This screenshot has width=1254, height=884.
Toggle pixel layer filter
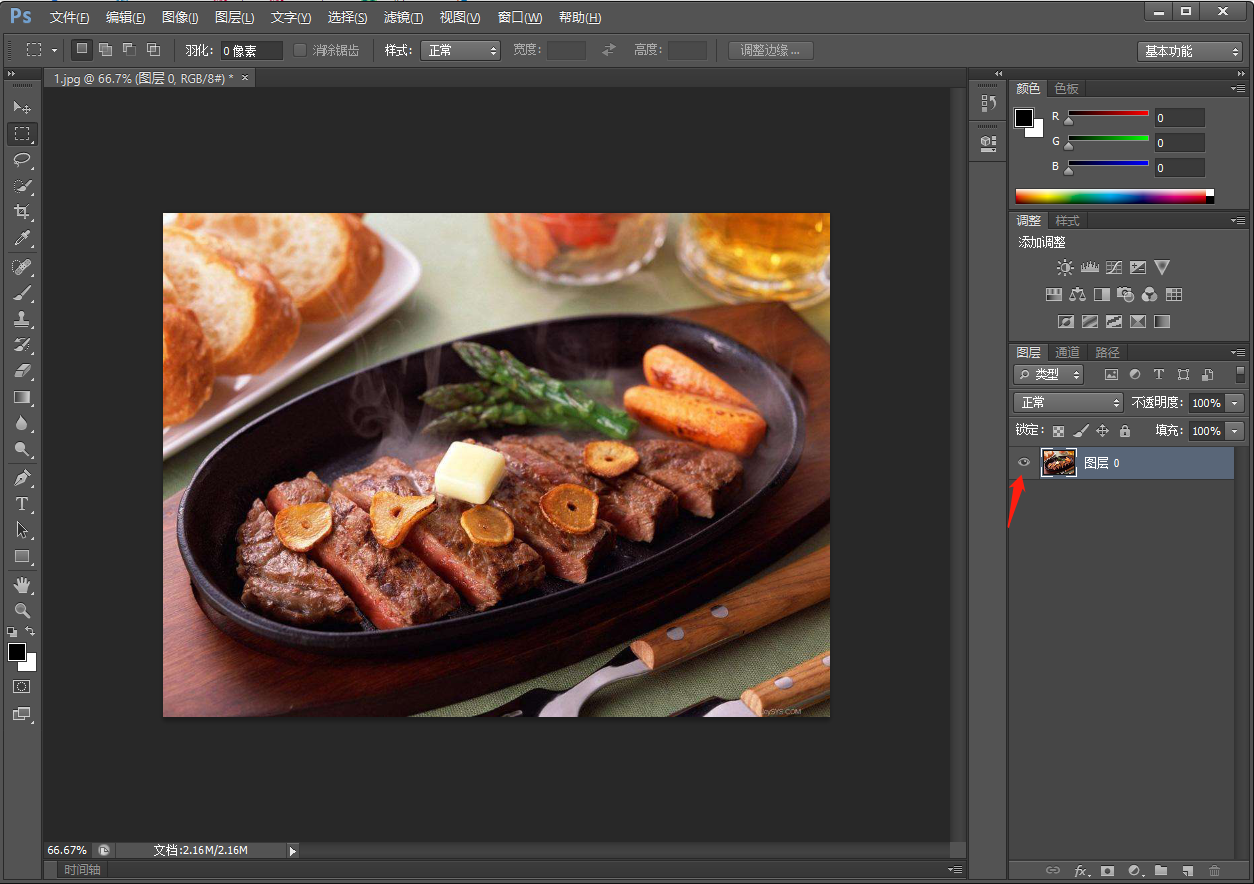[1111, 375]
